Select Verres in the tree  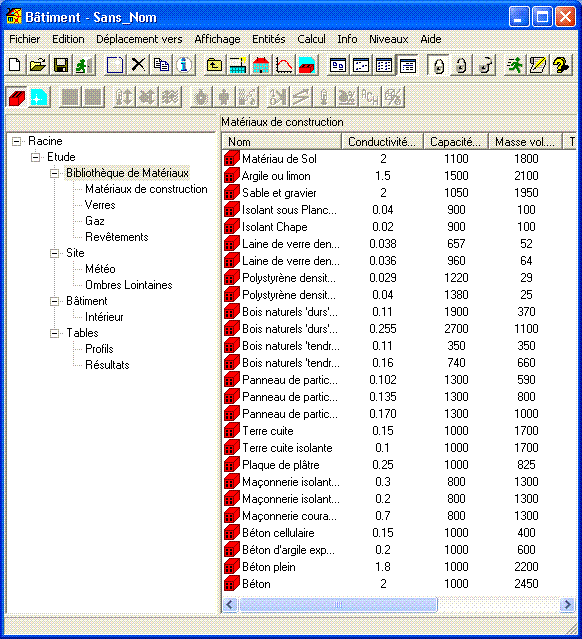point(100,205)
